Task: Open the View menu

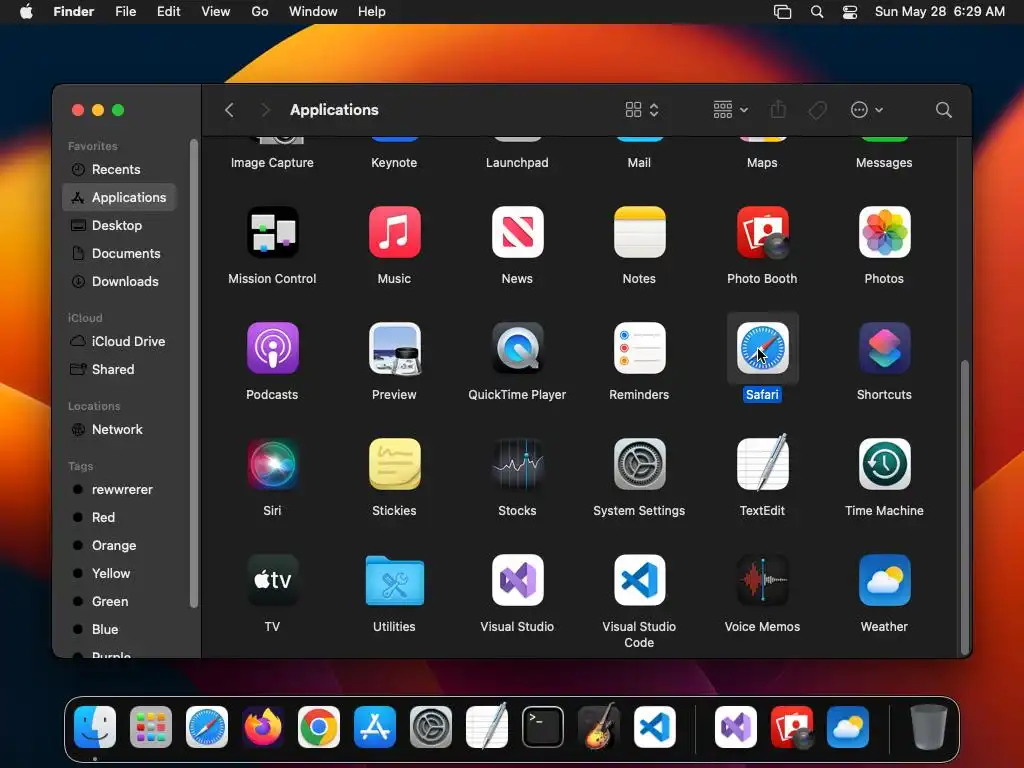Action: pos(216,12)
